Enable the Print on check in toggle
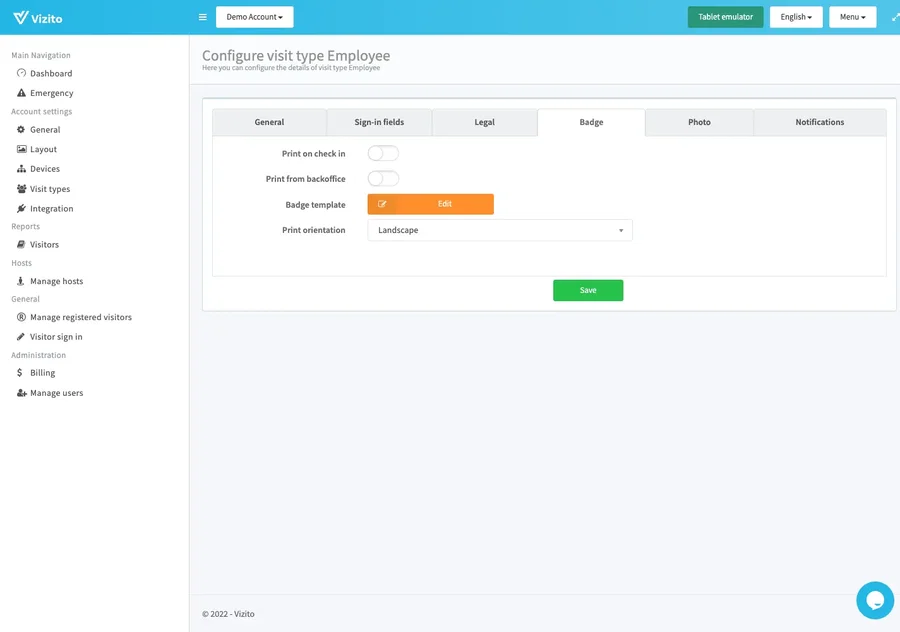This screenshot has width=900, height=632. tap(383, 154)
